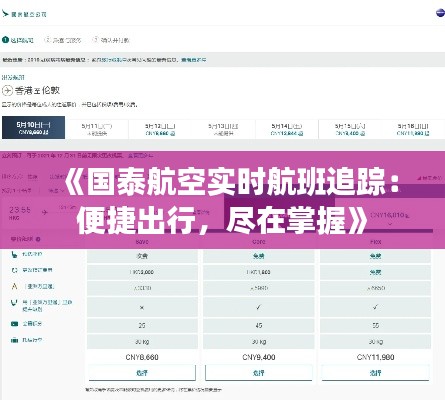Select the 5月16日 date tab
The width and height of the screenshot is (445, 400).
coord(413,129)
